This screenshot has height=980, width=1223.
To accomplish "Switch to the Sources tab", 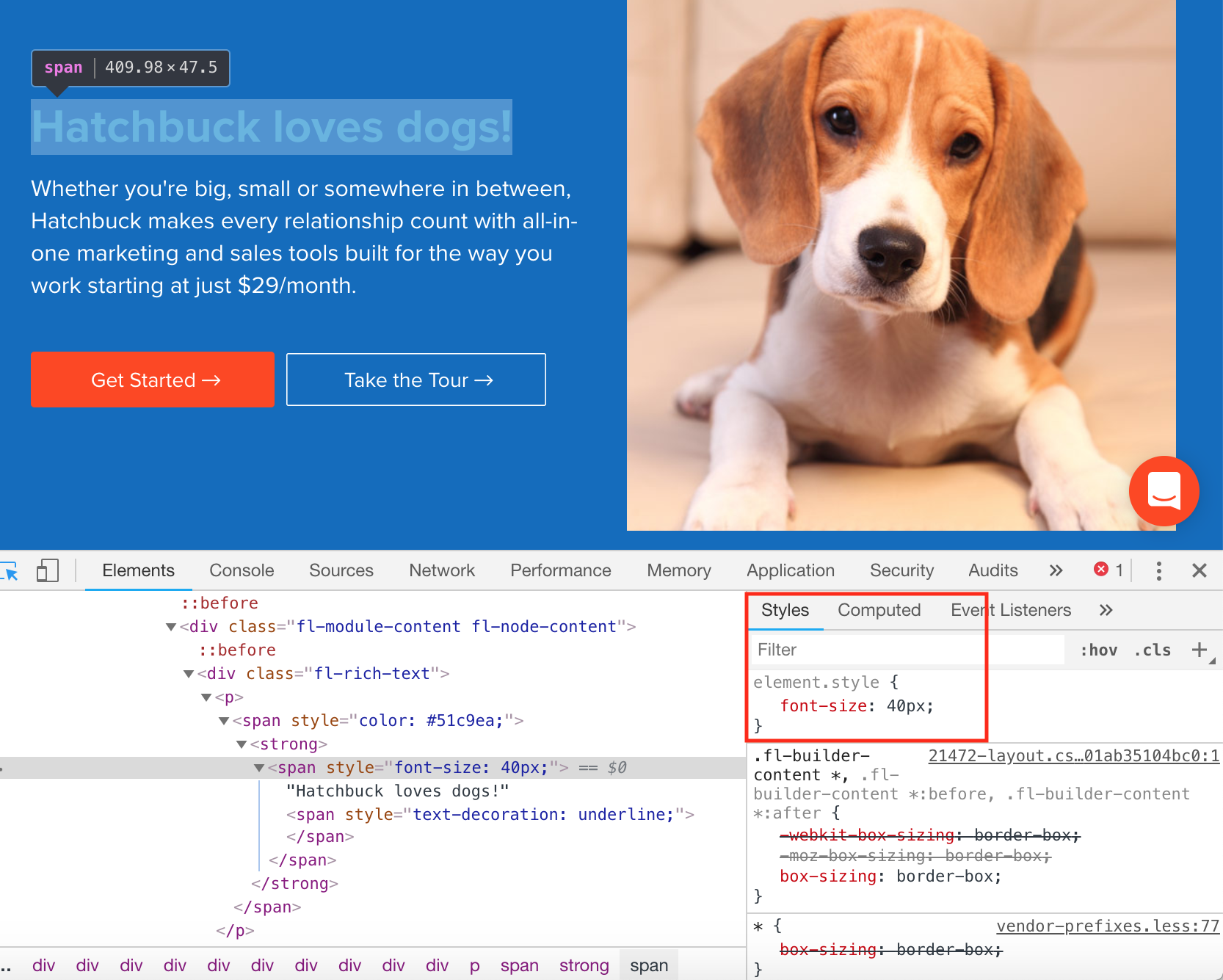I will (341, 570).
